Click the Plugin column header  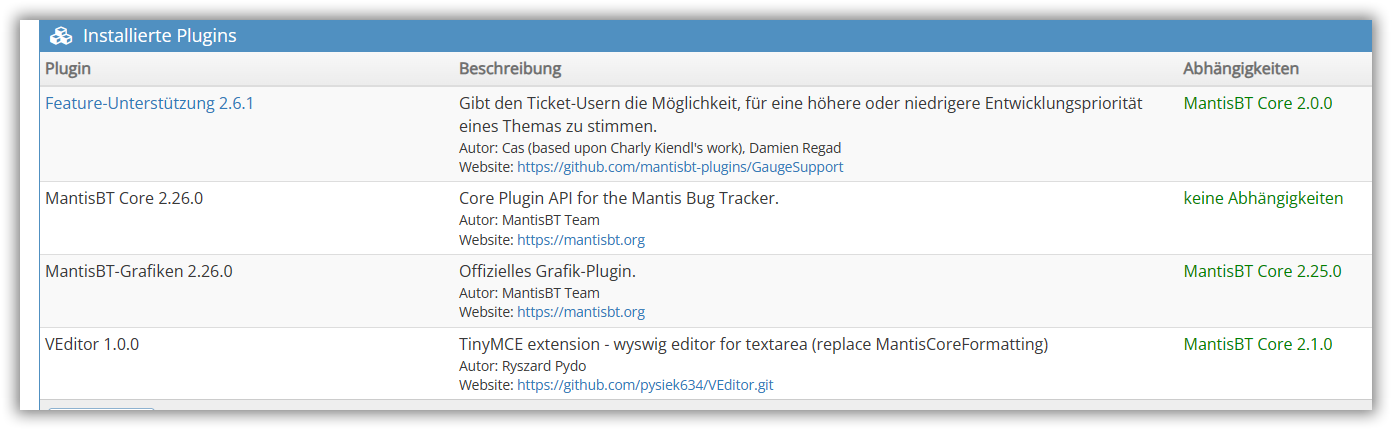pos(68,69)
